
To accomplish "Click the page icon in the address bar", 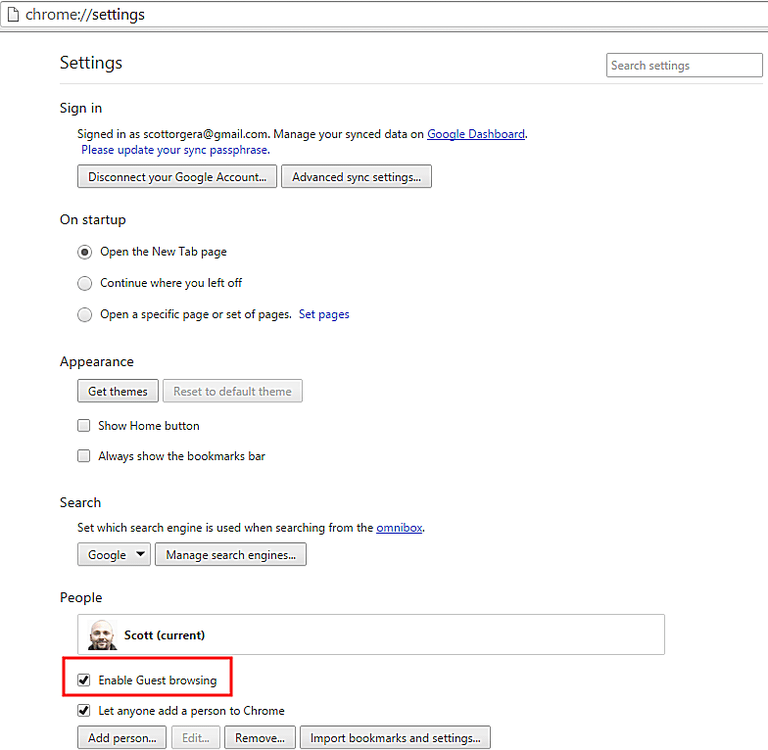I will click(x=13, y=15).
